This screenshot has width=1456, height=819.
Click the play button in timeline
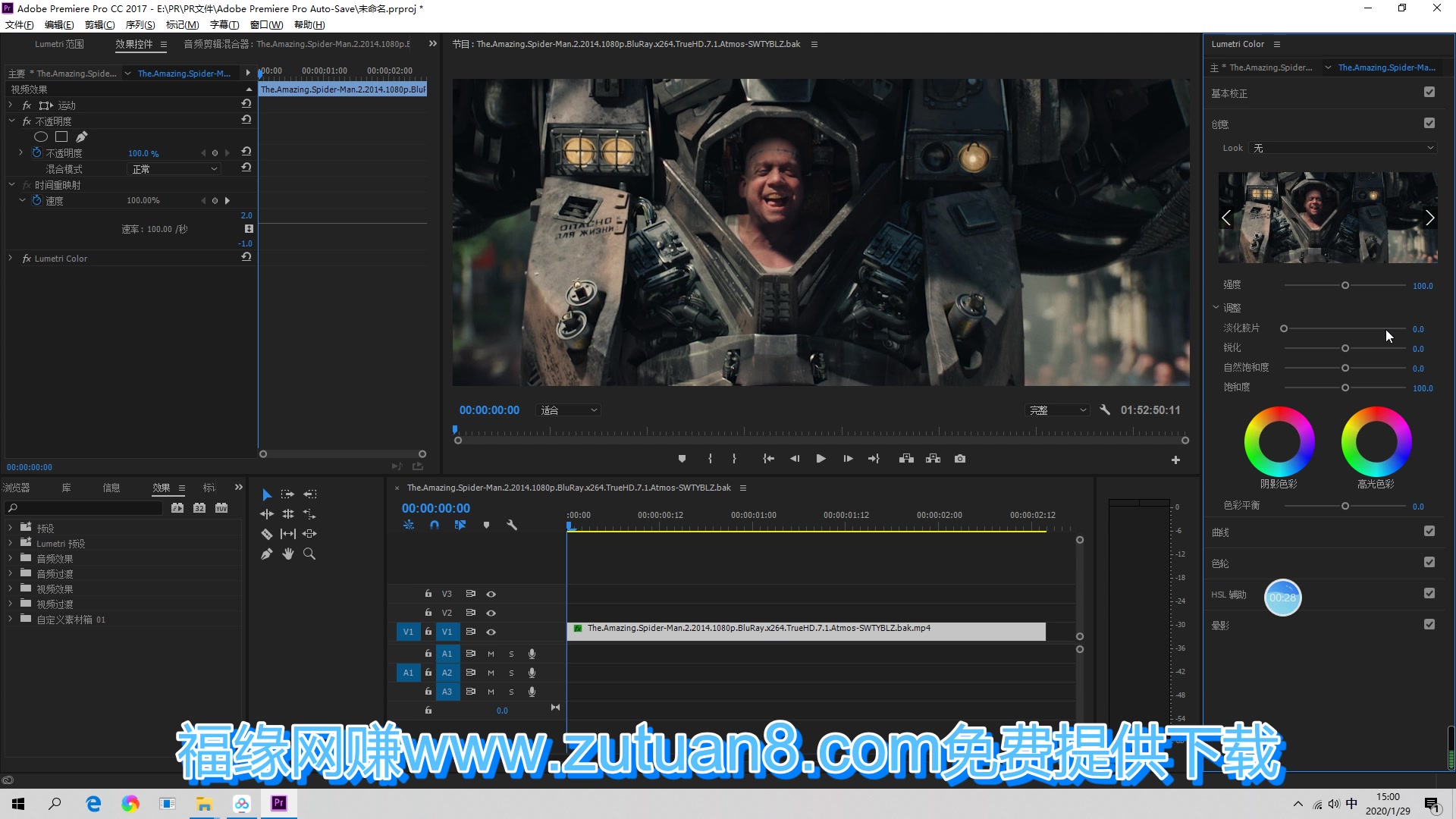[x=820, y=458]
